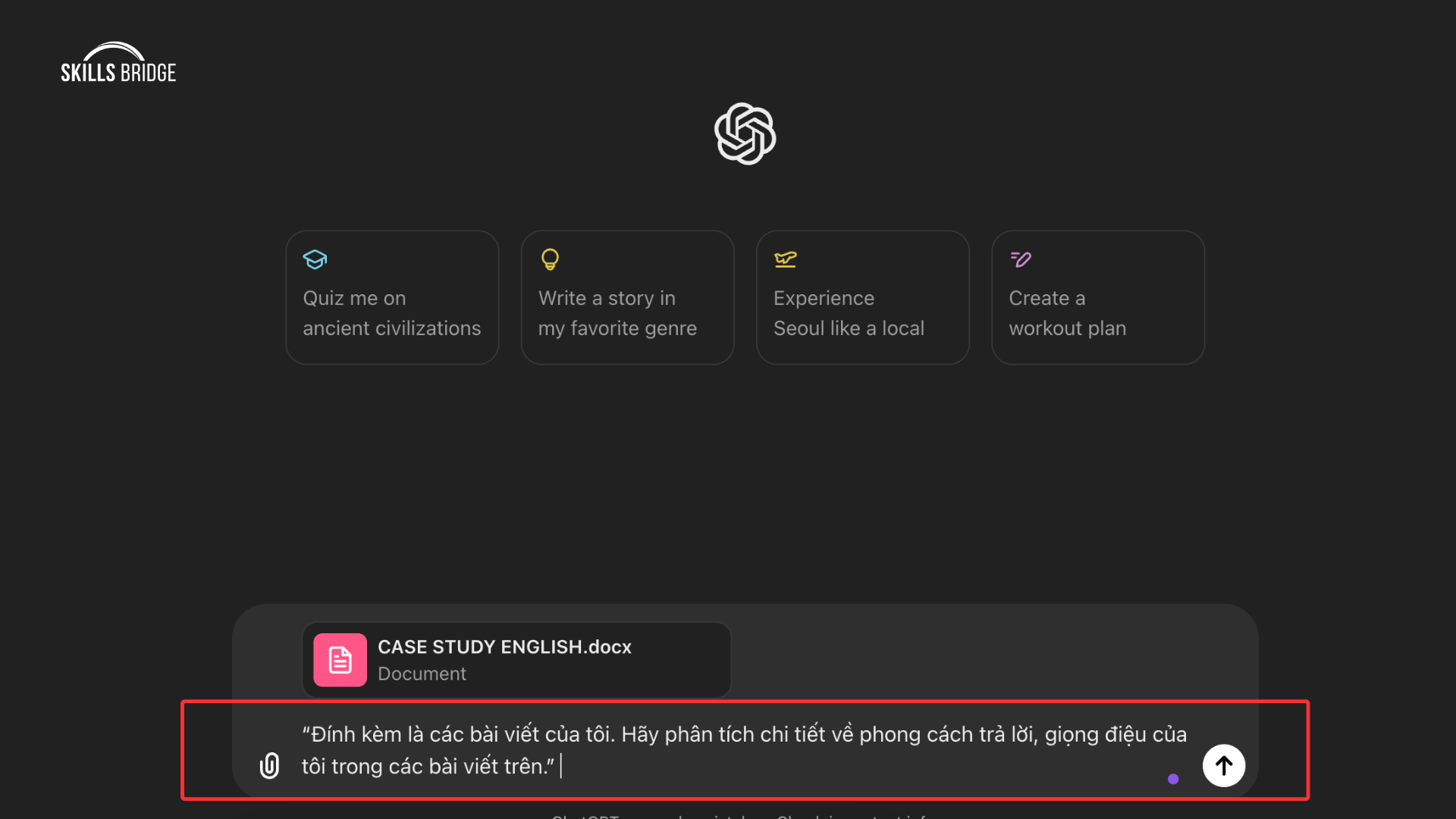The width and height of the screenshot is (1456, 819).
Task: Click the airplane travel icon
Action: (785, 259)
